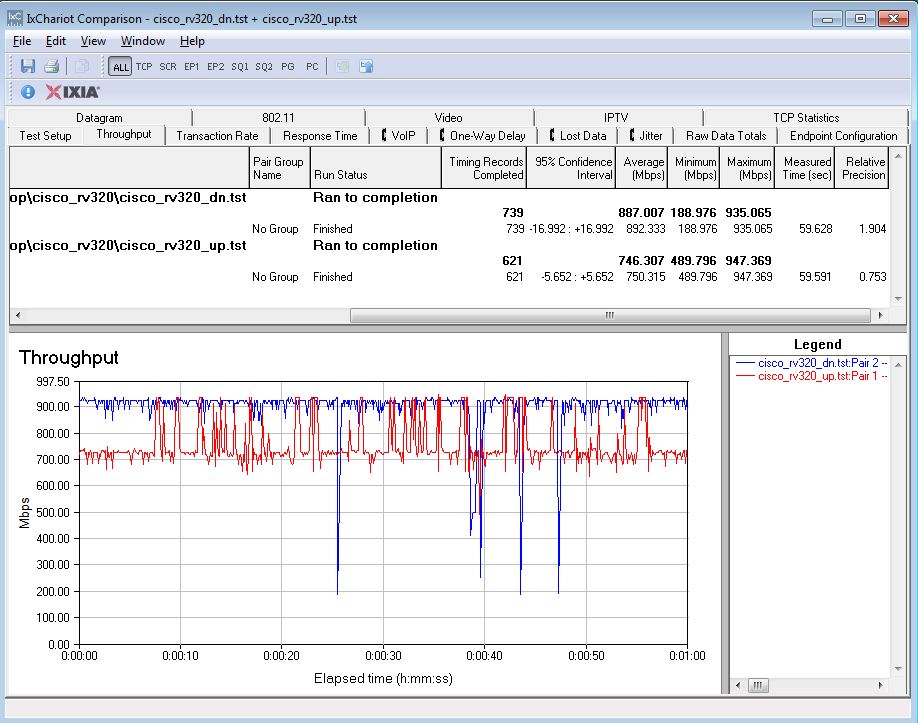Select the cisco_rv320_dn.tst test row
Viewport: 918px width, 723px height.
point(449,197)
